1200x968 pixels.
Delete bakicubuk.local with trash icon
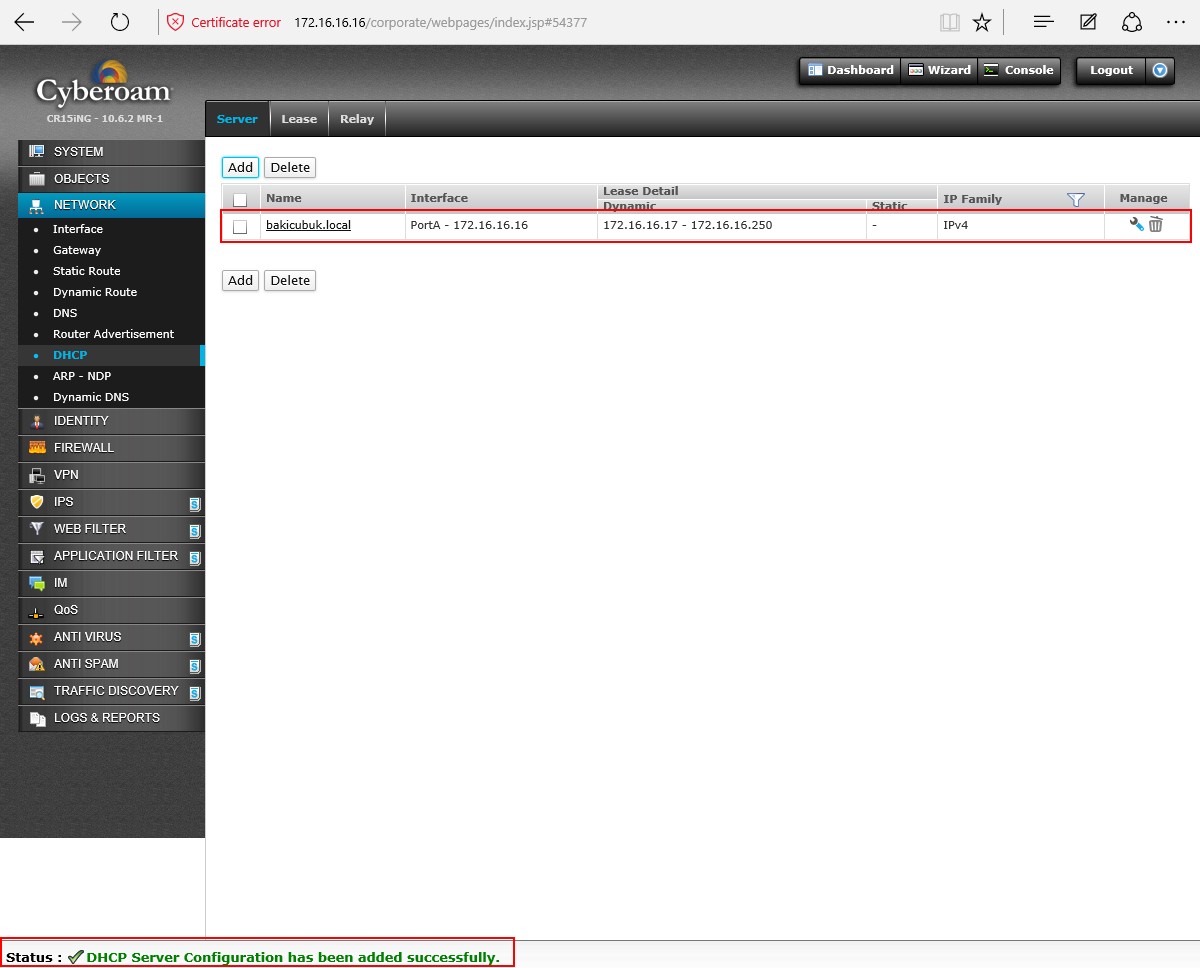[x=1155, y=225]
